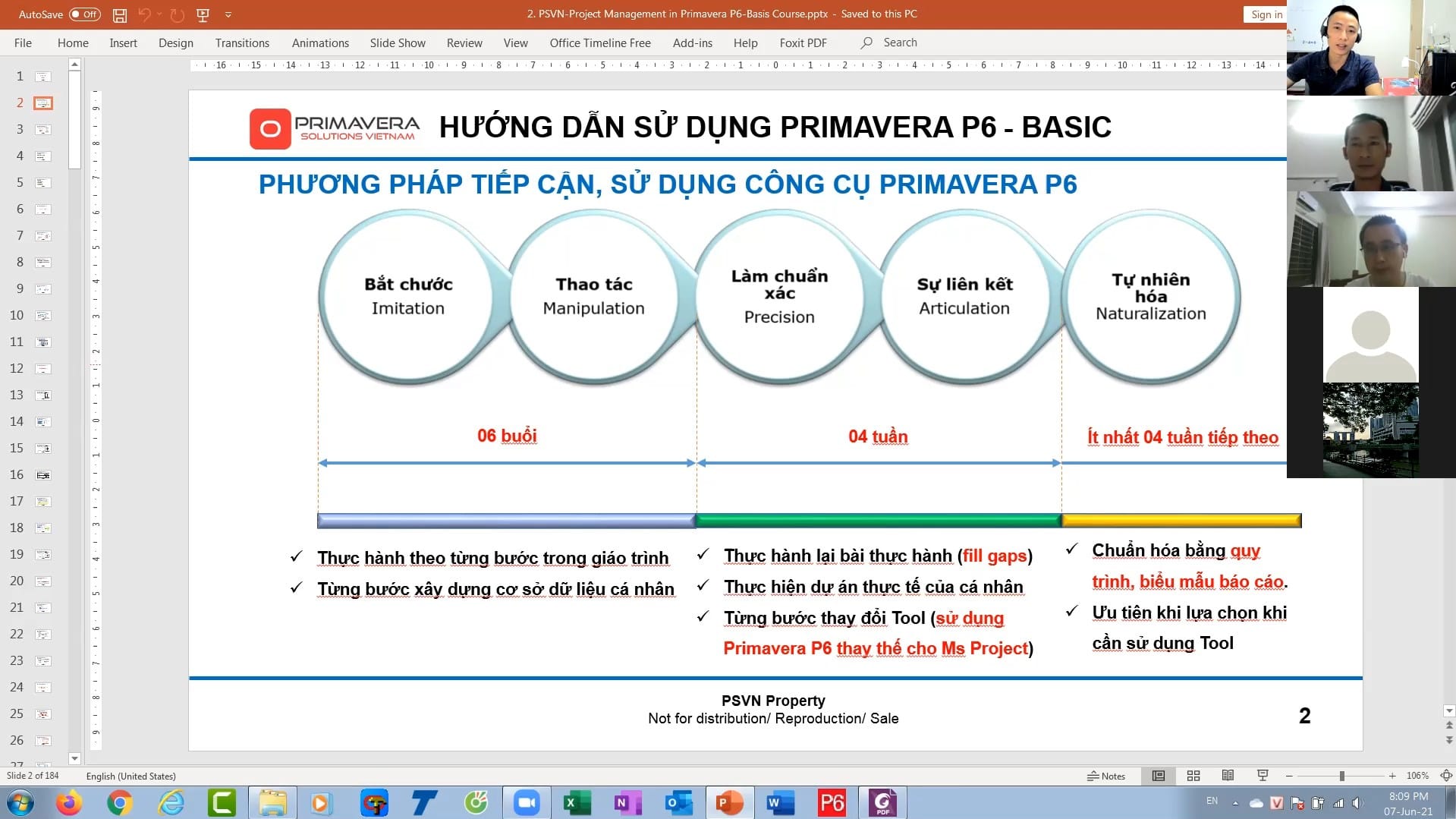The width and height of the screenshot is (1456, 819).
Task: Open Foxit PDF app from taskbar
Action: [882, 803]
